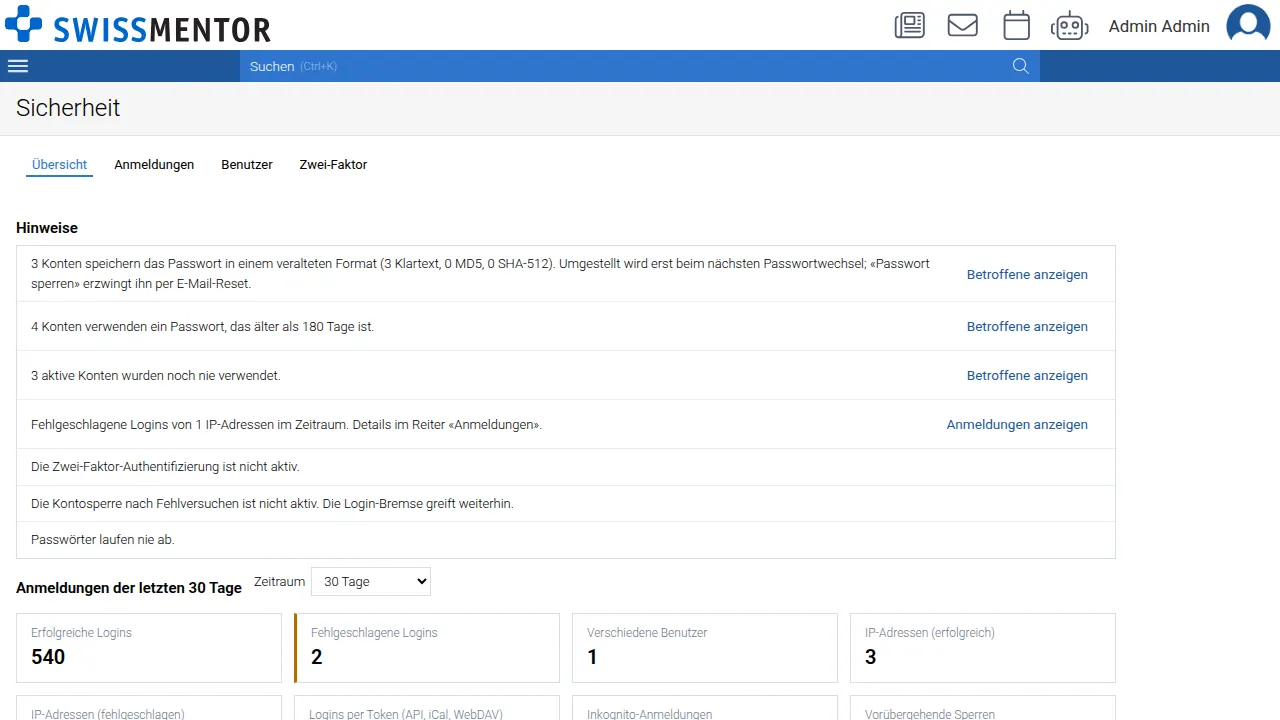Click the Admin Admin username
Image resolution: width=1280 pixels, height=720 pixels.
click(x=1159, y=26)
